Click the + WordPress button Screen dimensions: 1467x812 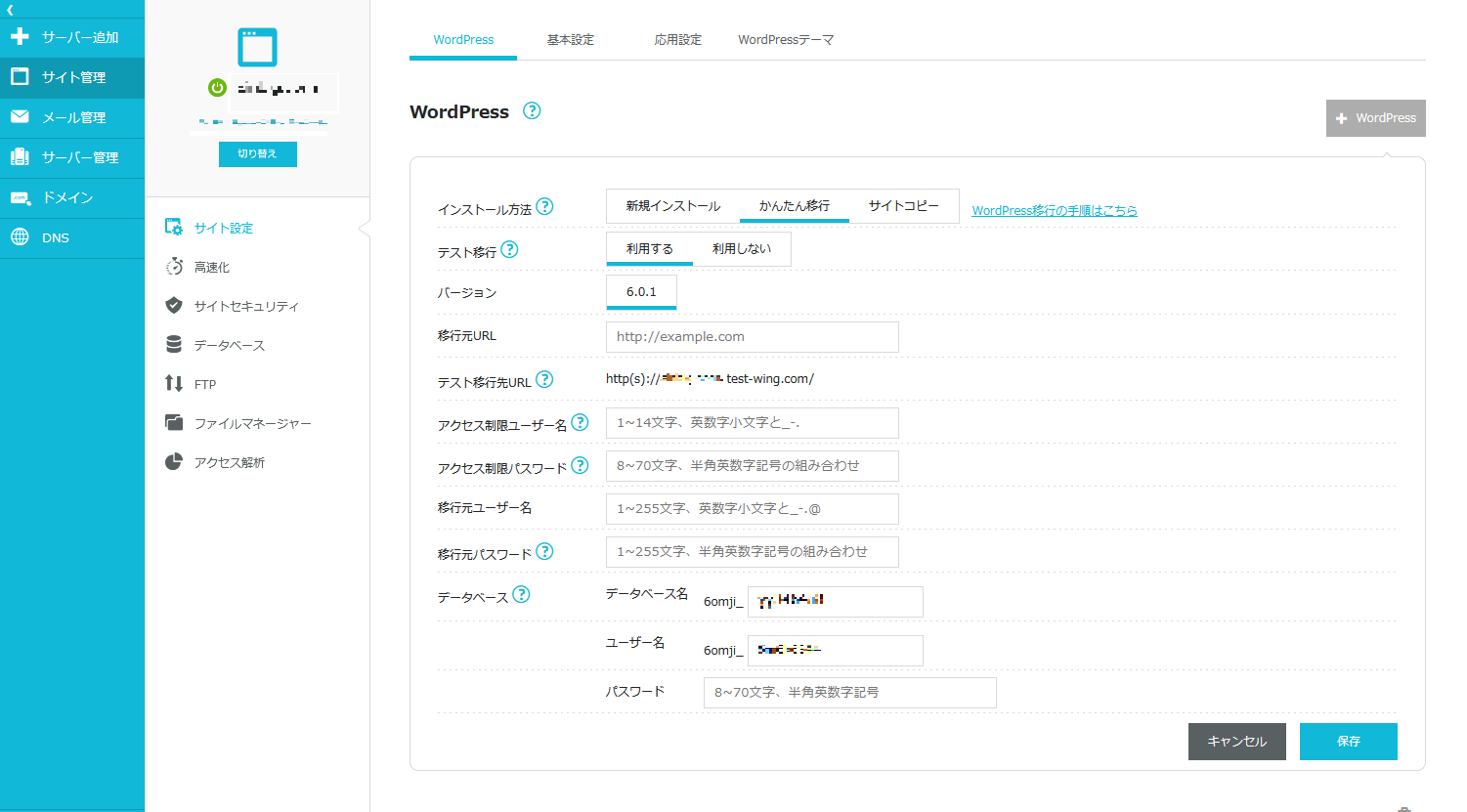1376,118
